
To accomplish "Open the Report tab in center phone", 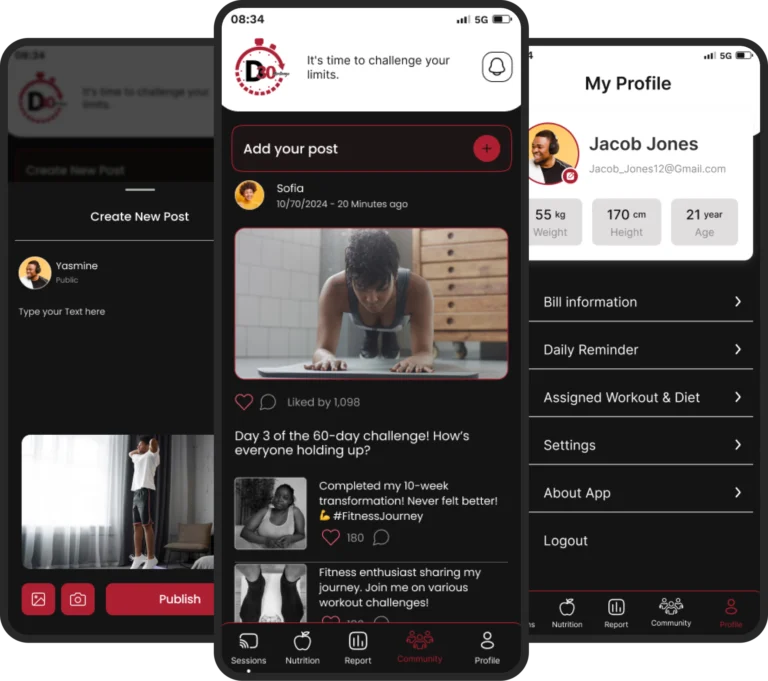I will pos(358,648).
